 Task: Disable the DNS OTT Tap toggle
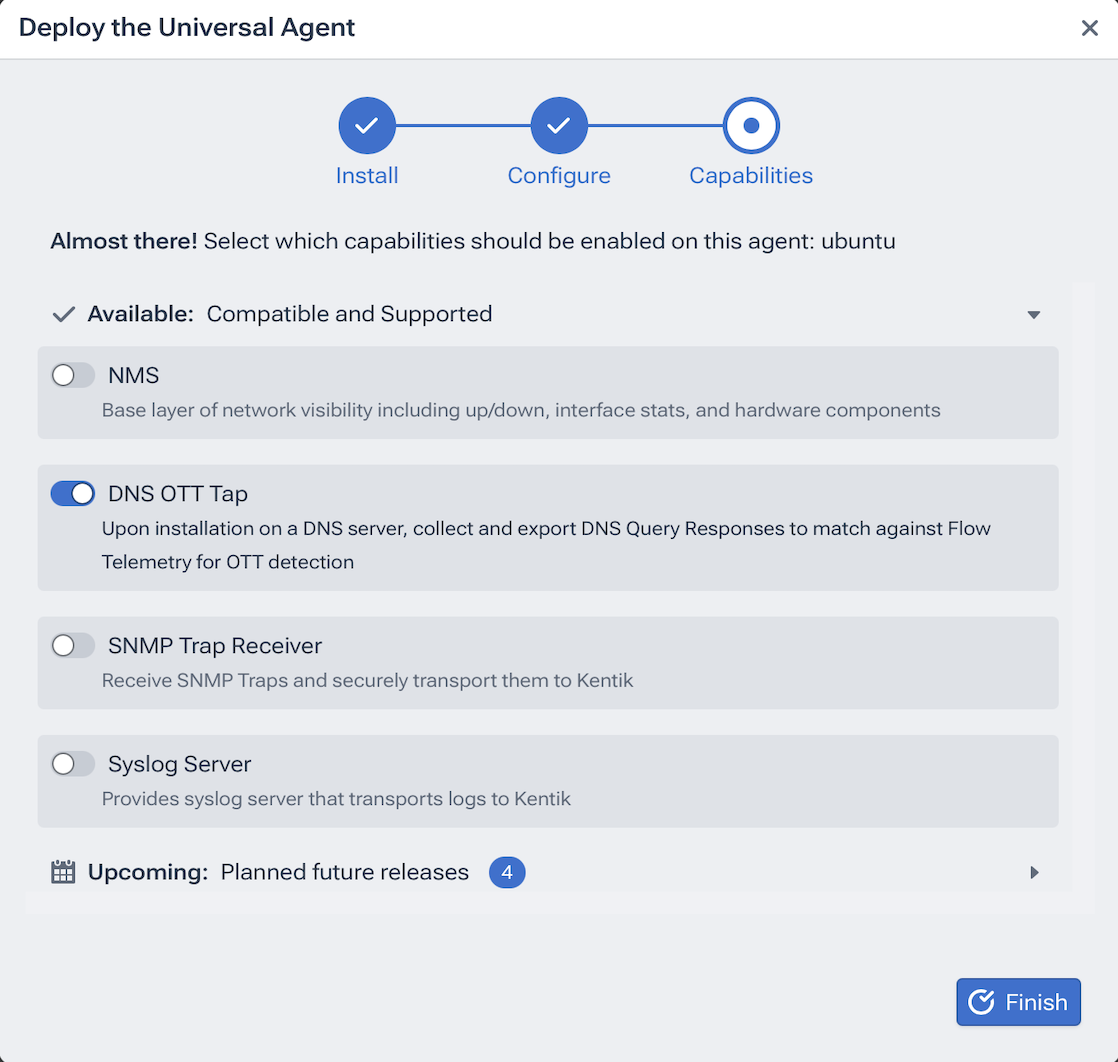pyautogui.click(x=73, y=494)
